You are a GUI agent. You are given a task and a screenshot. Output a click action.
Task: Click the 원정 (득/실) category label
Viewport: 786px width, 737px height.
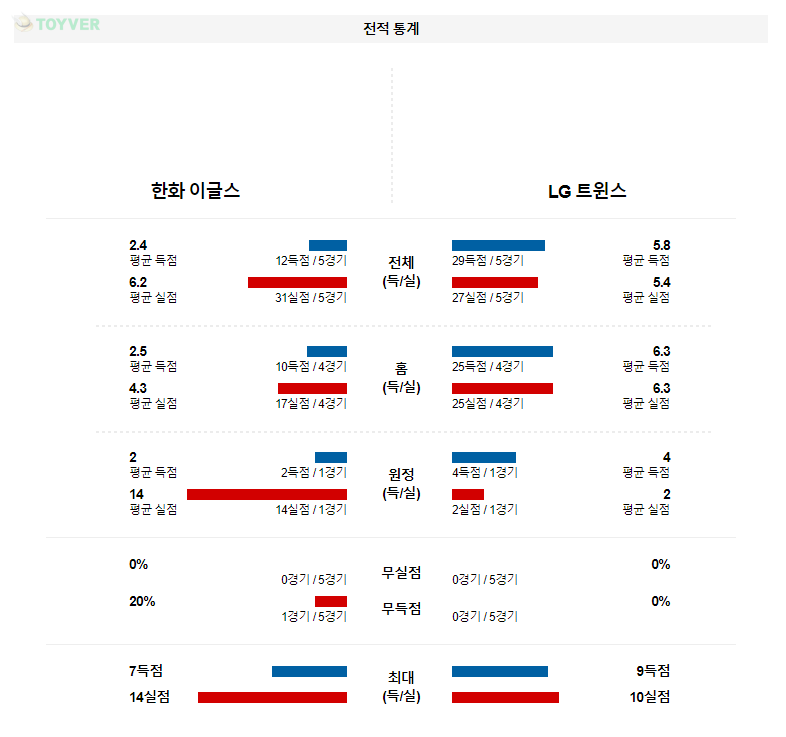tap(401, 483)
